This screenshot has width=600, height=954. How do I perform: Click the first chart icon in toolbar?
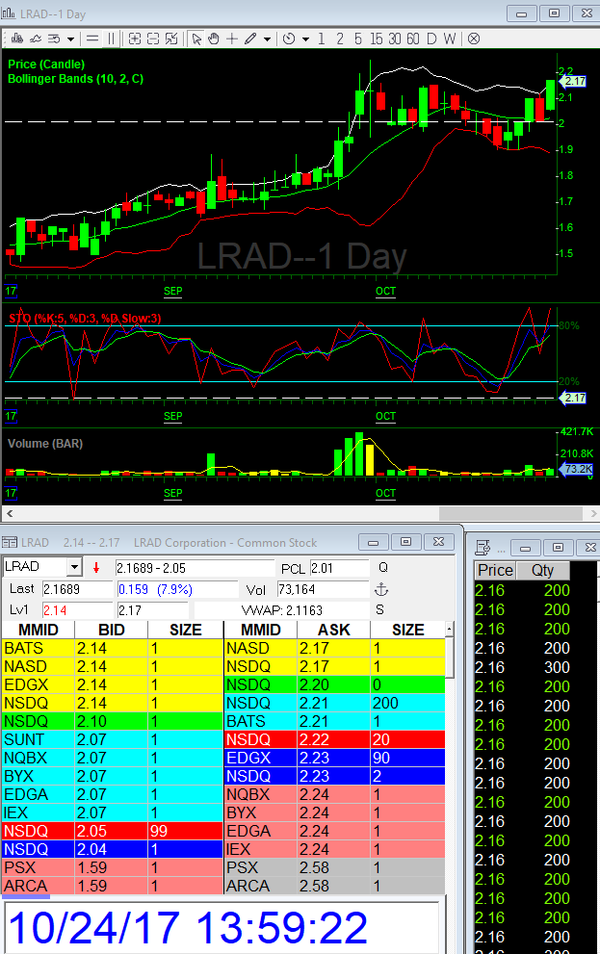(x=13, y=38)
